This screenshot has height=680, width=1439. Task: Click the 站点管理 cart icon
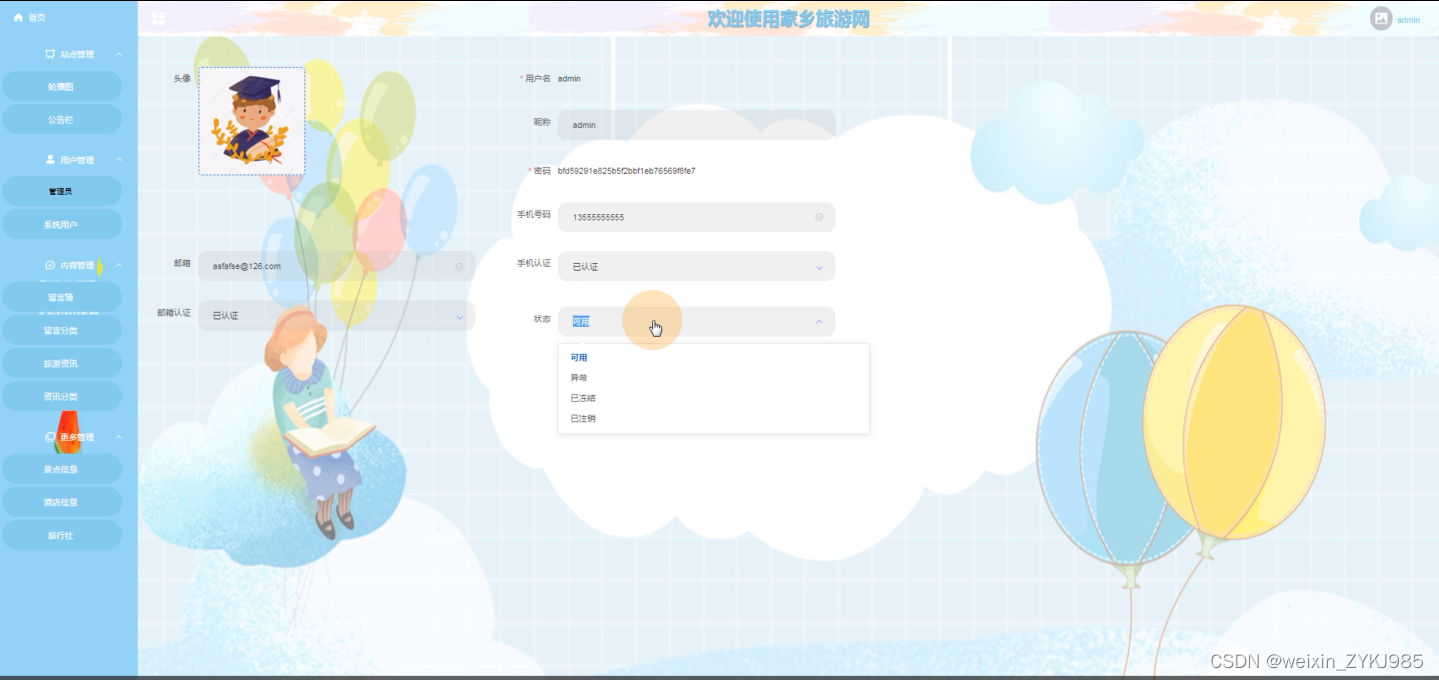[50, 54]
